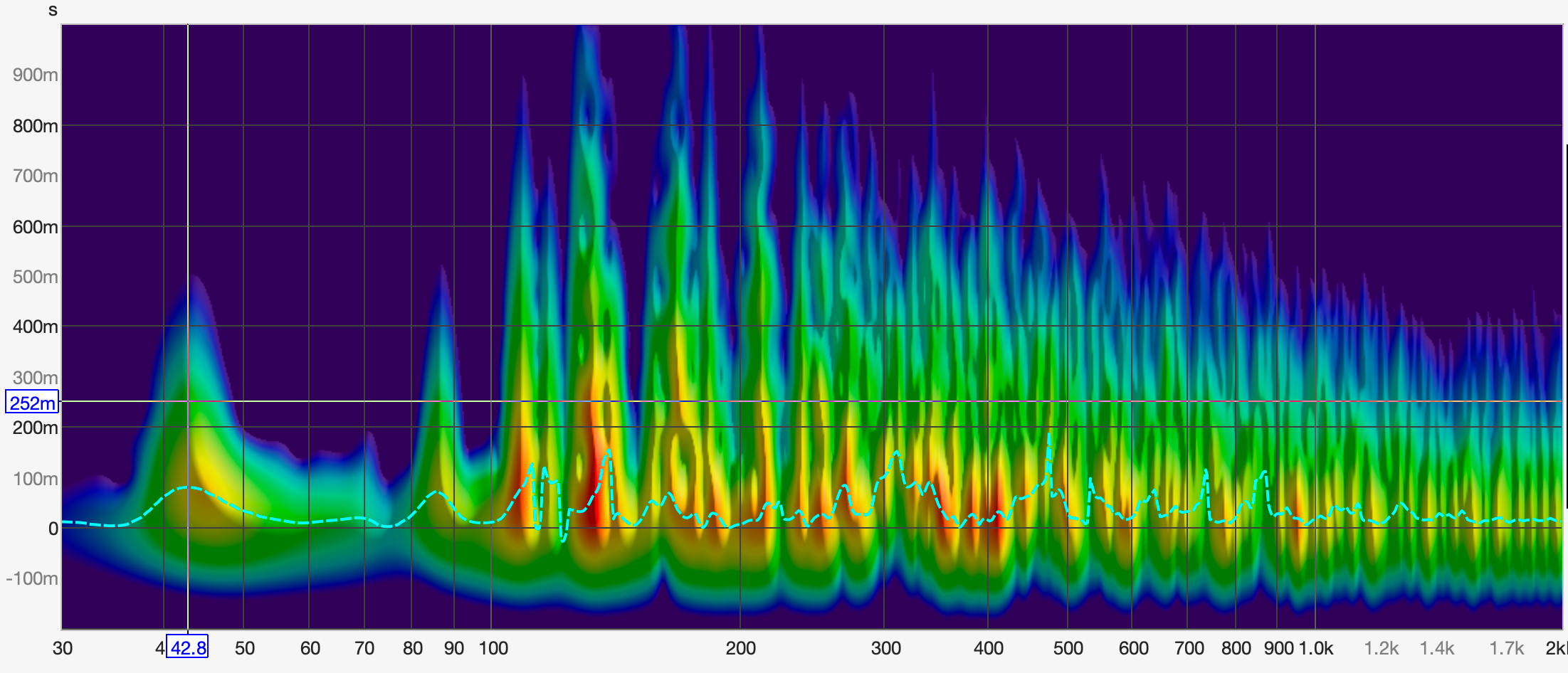Click the 200m time axis label

coord(36,428)
